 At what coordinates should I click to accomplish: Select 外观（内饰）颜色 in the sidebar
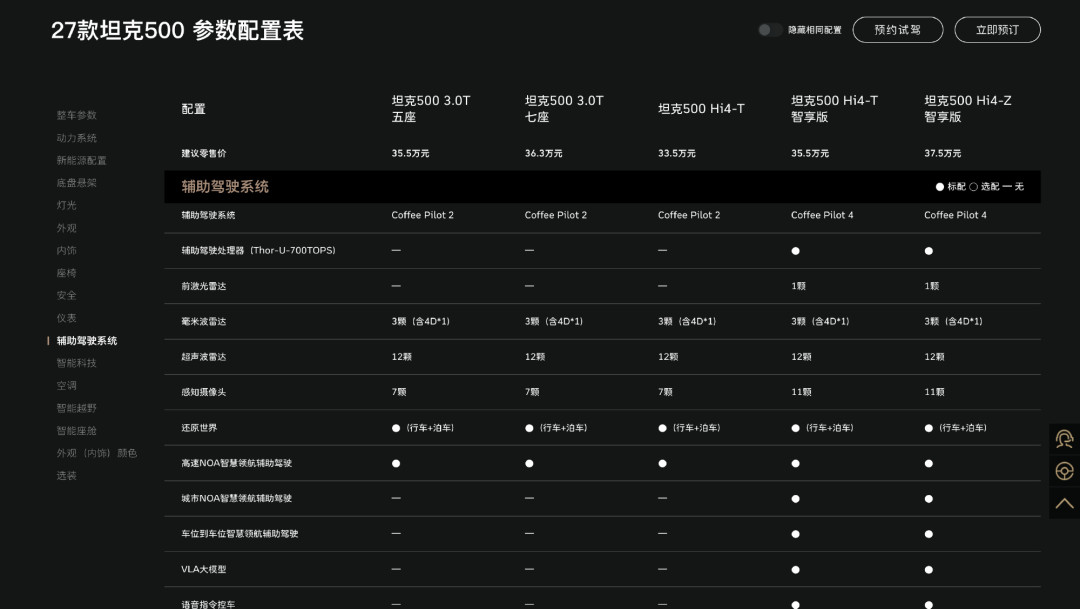point(97,453)
